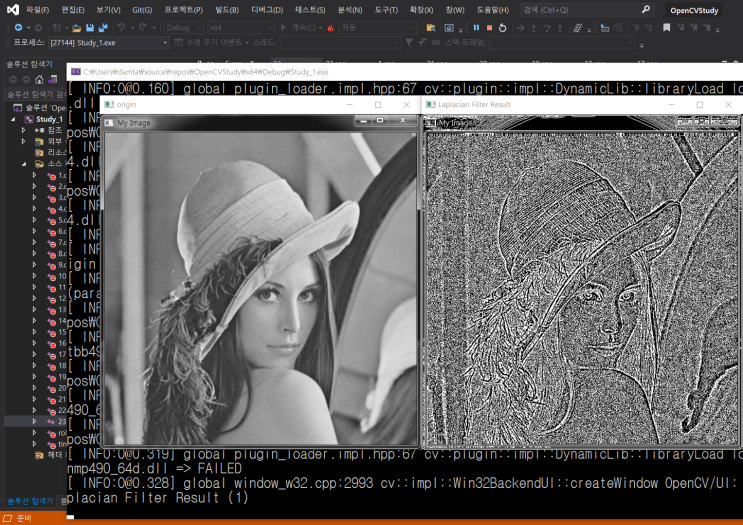Open the 디버그(D) menu
Image resolution: width=743 pixels, height=525 pixels.
[267, 10]
